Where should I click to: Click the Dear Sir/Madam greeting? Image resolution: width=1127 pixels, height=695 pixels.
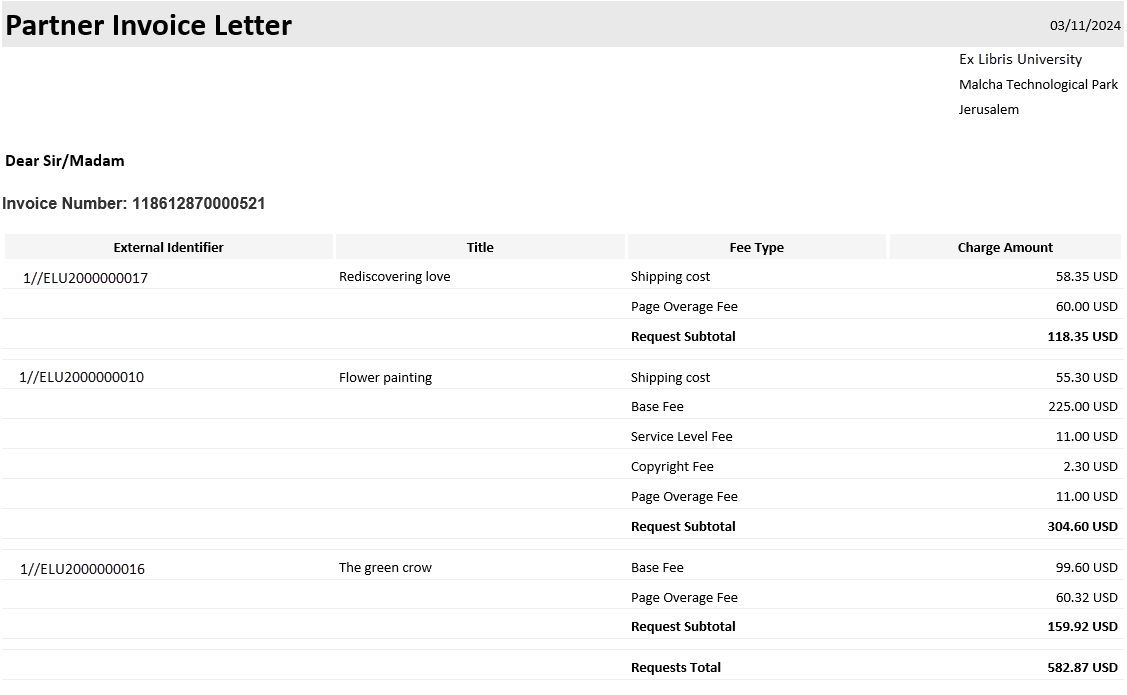[x=65, y=160]
